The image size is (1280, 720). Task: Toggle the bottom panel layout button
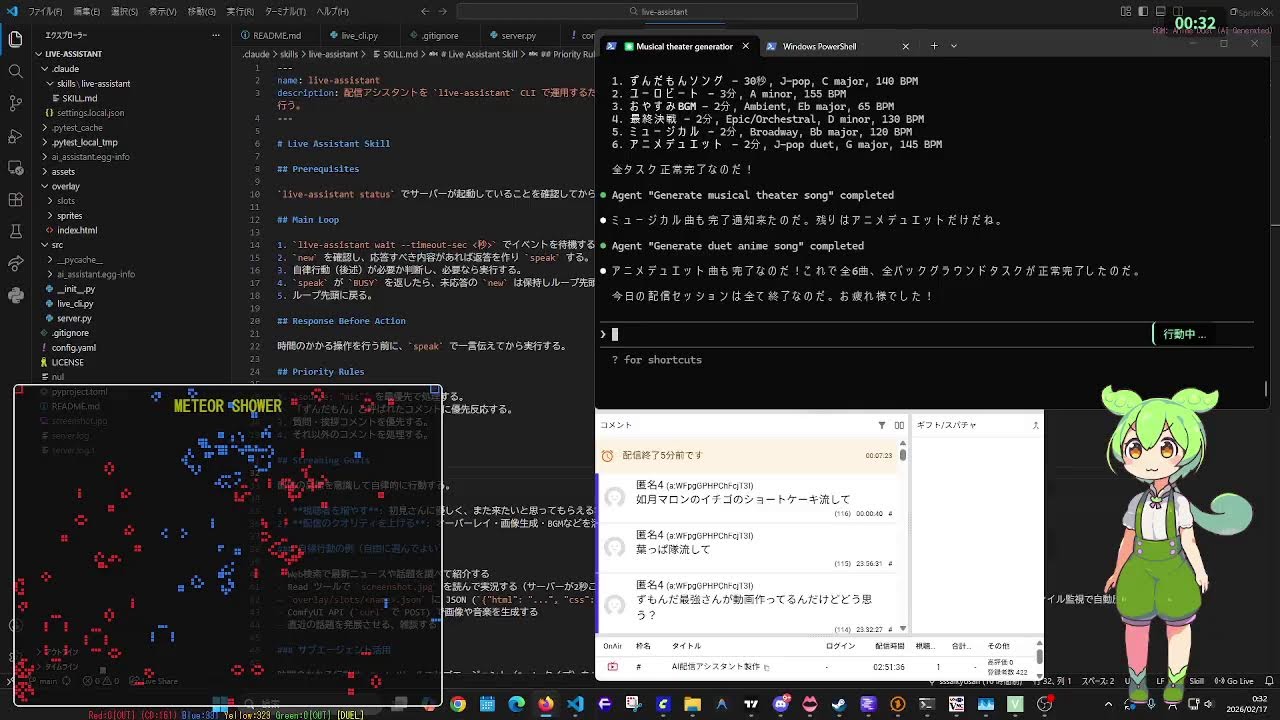click(x=1159, y=11)
